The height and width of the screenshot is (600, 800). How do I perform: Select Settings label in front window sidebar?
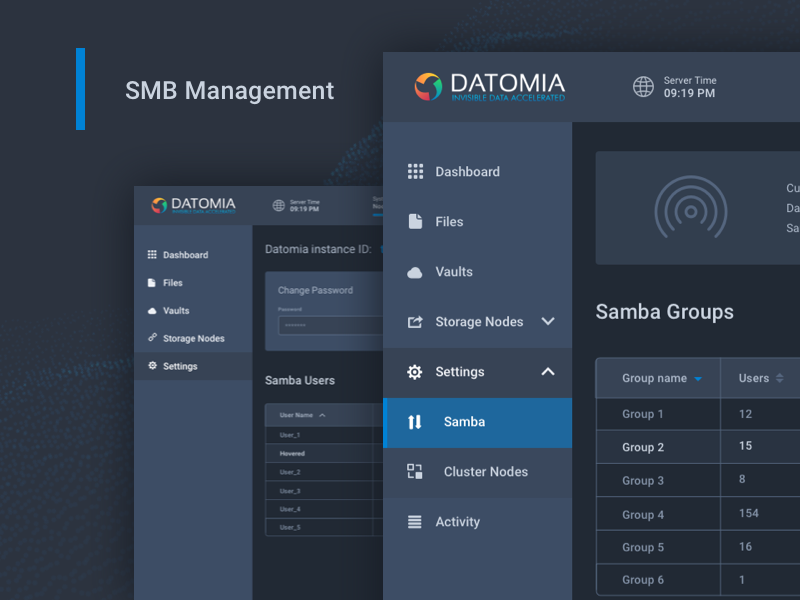(460, 372)
